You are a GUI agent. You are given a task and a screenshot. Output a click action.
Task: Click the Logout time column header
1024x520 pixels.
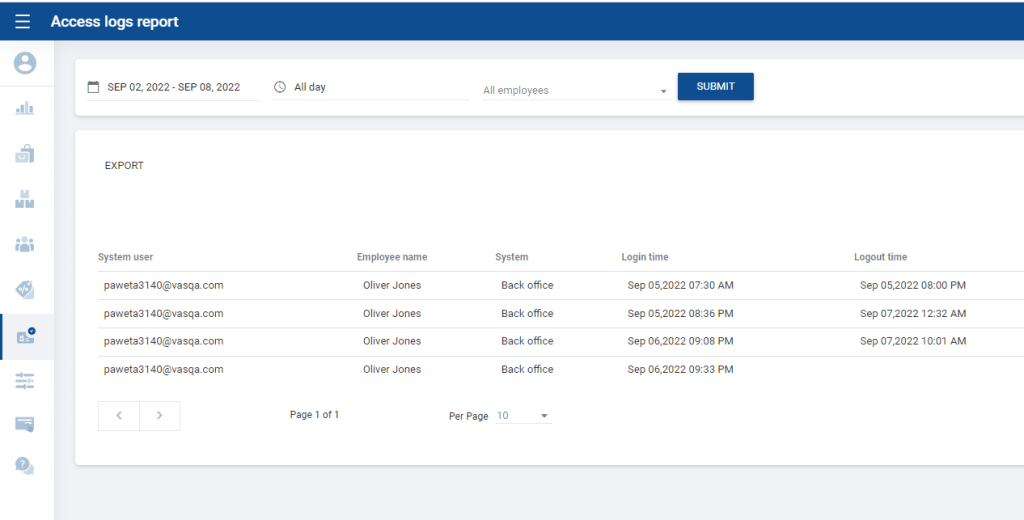880,257
